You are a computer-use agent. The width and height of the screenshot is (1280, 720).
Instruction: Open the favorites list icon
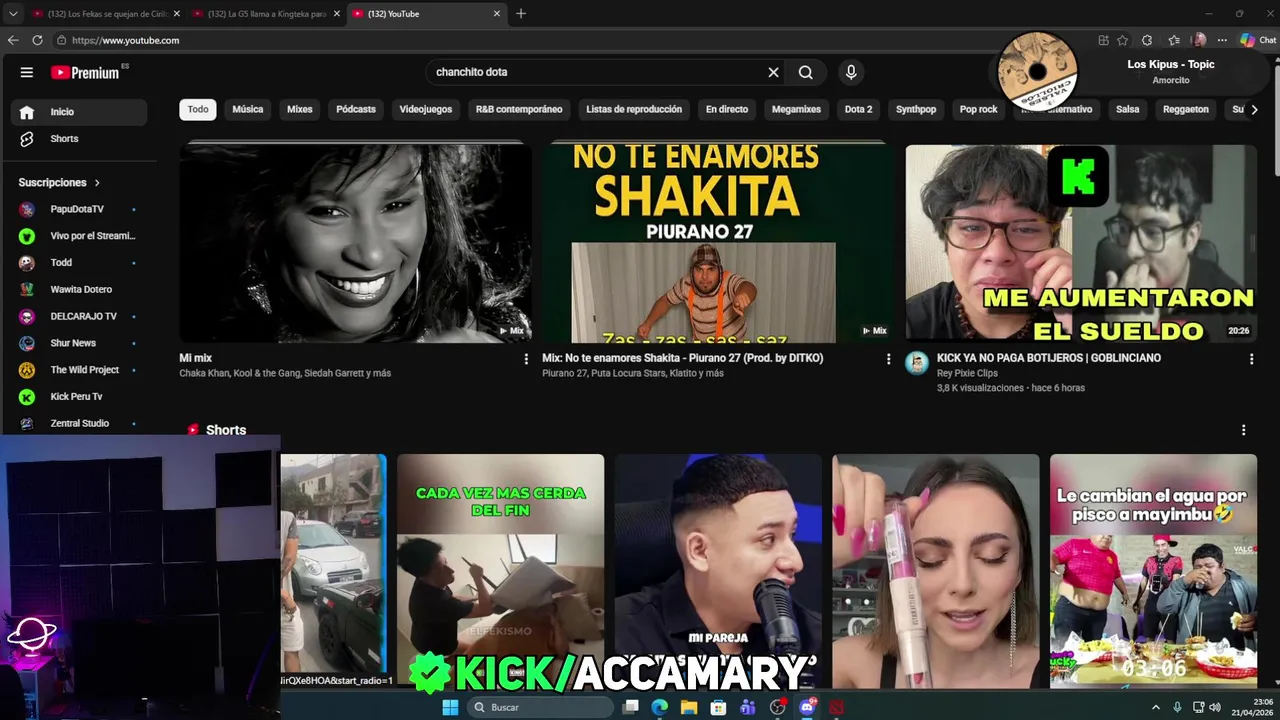pyautogui.click(x=1174, y=40)
